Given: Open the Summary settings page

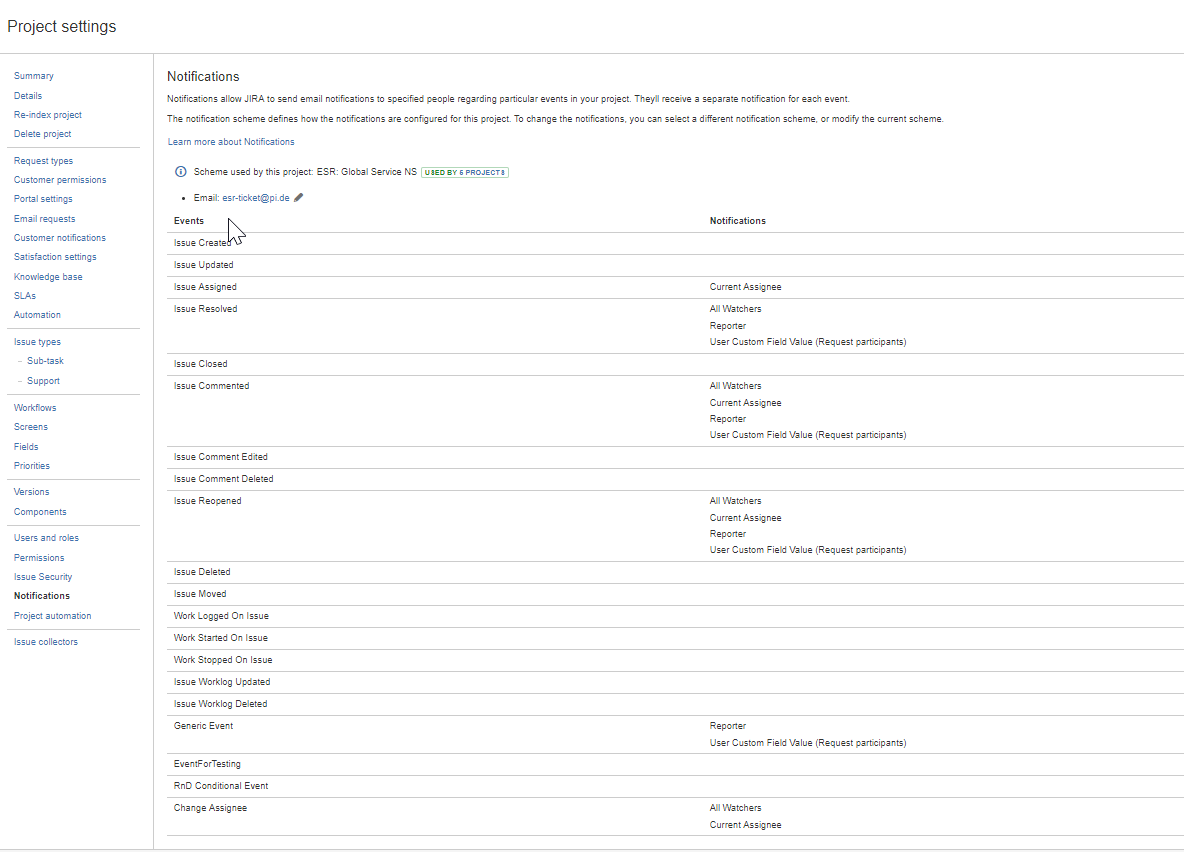Looking at the screenshot, I should click(34, 76).
